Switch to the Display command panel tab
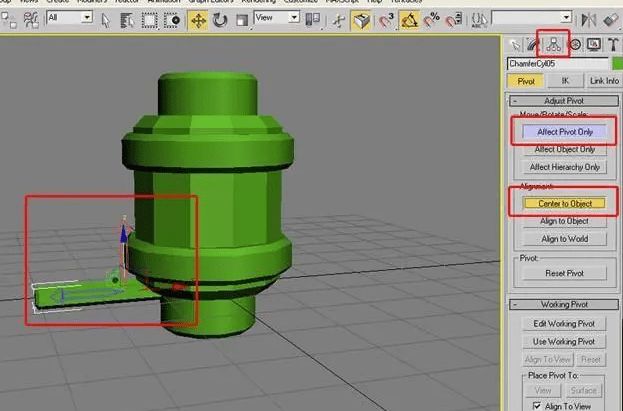Screen dimensions: 623x411 [x=594, y=45]
